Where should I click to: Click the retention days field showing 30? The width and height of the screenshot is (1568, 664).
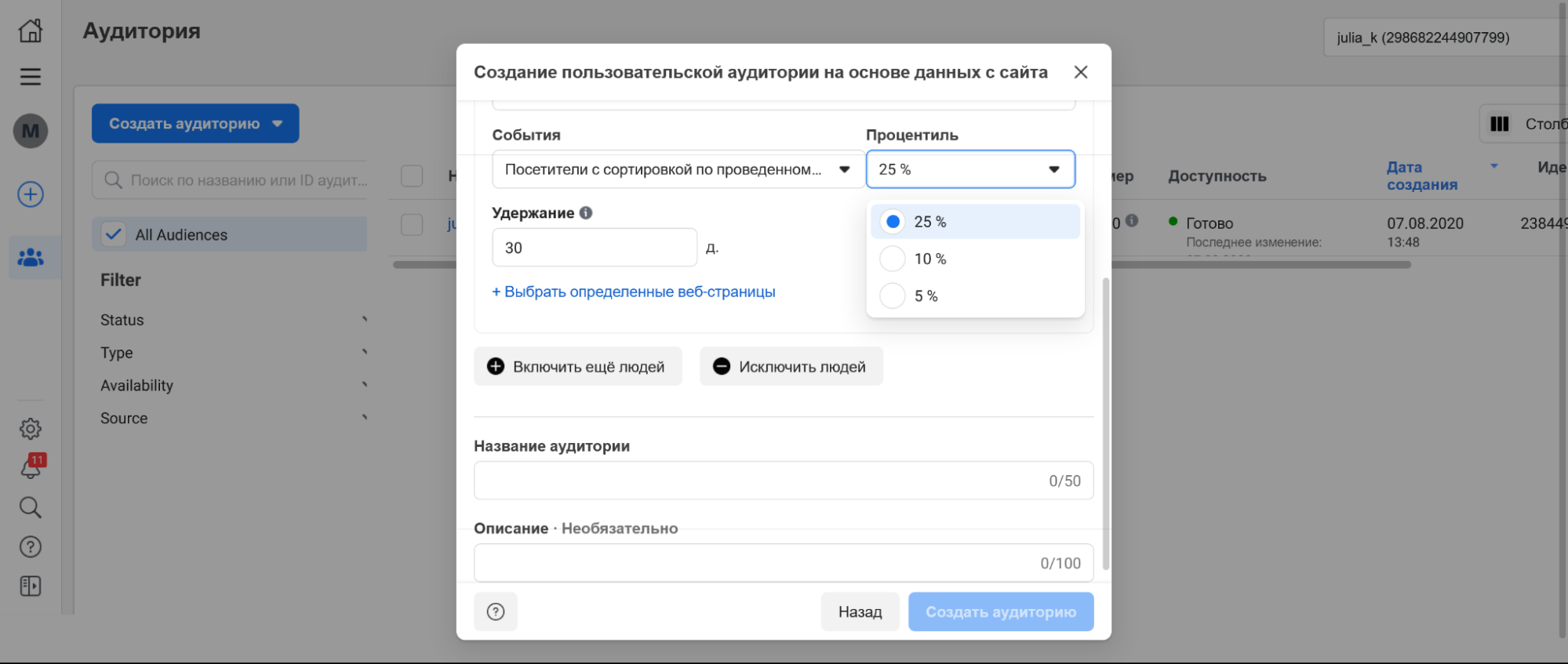pyautogui.click(x=595, y=248)
